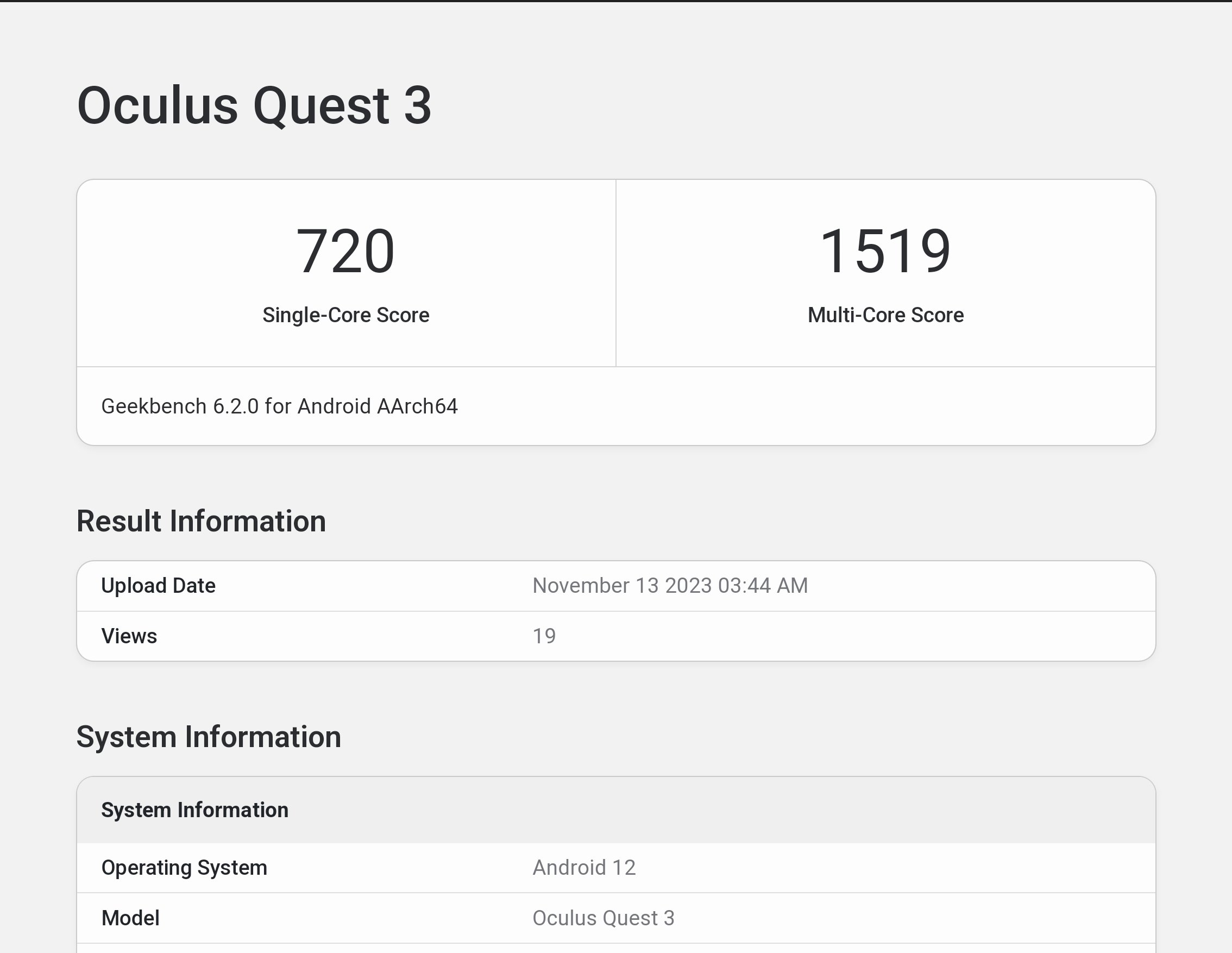Image resolution: width=1232 pixels, height=953 pixels.
Task: Select the Upload Date row label
Action: tap(158, 586)
